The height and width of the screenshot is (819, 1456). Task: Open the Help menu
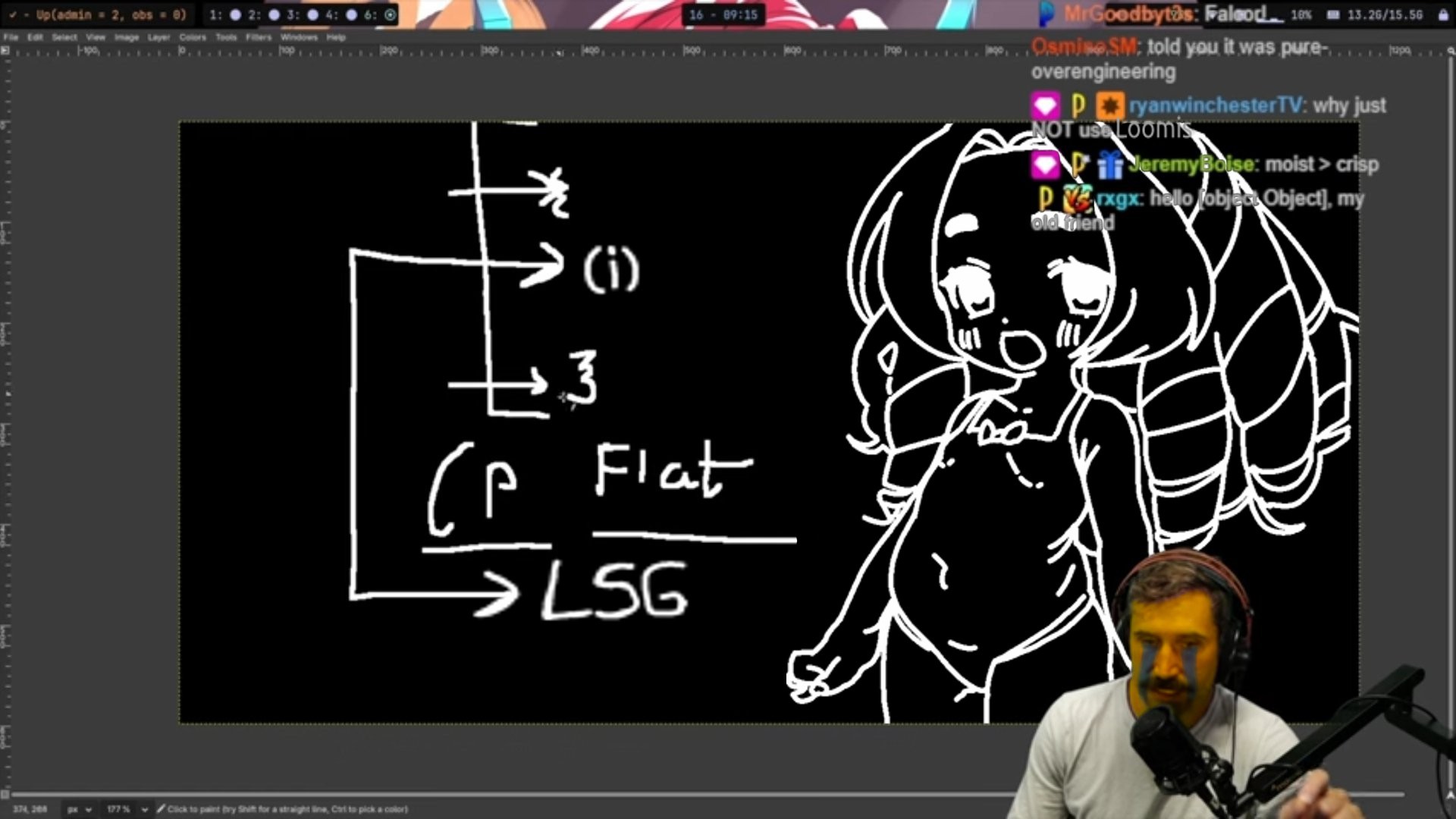(336, 37)
